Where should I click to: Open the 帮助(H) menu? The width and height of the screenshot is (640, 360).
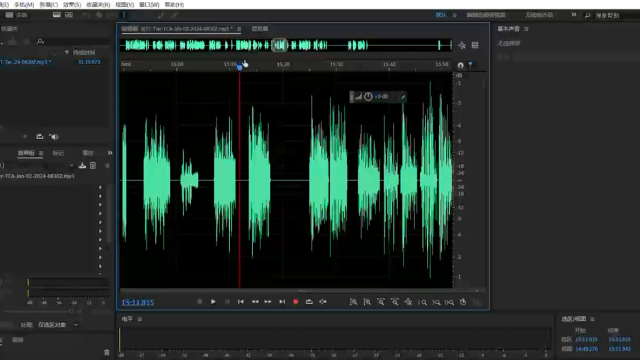tap(174, 4)
